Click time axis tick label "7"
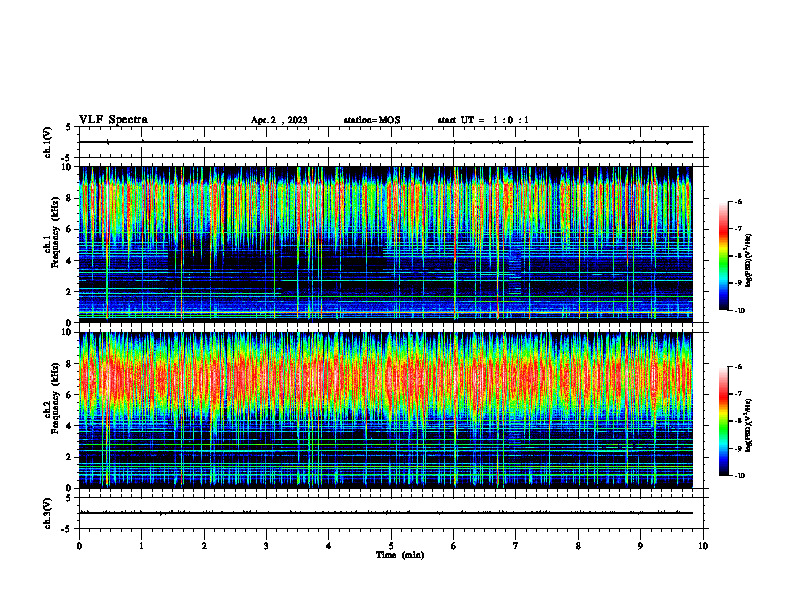 516,546
